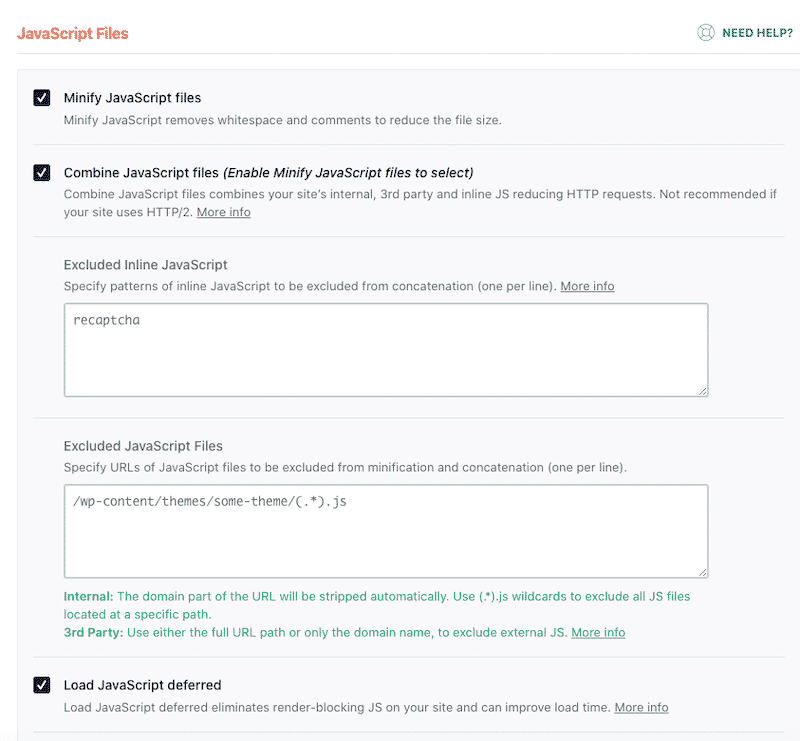Toggle the Combine JavaScript files checkbox
The width and height of the screenshot is (800, 741).
click(x=42, y=172)
